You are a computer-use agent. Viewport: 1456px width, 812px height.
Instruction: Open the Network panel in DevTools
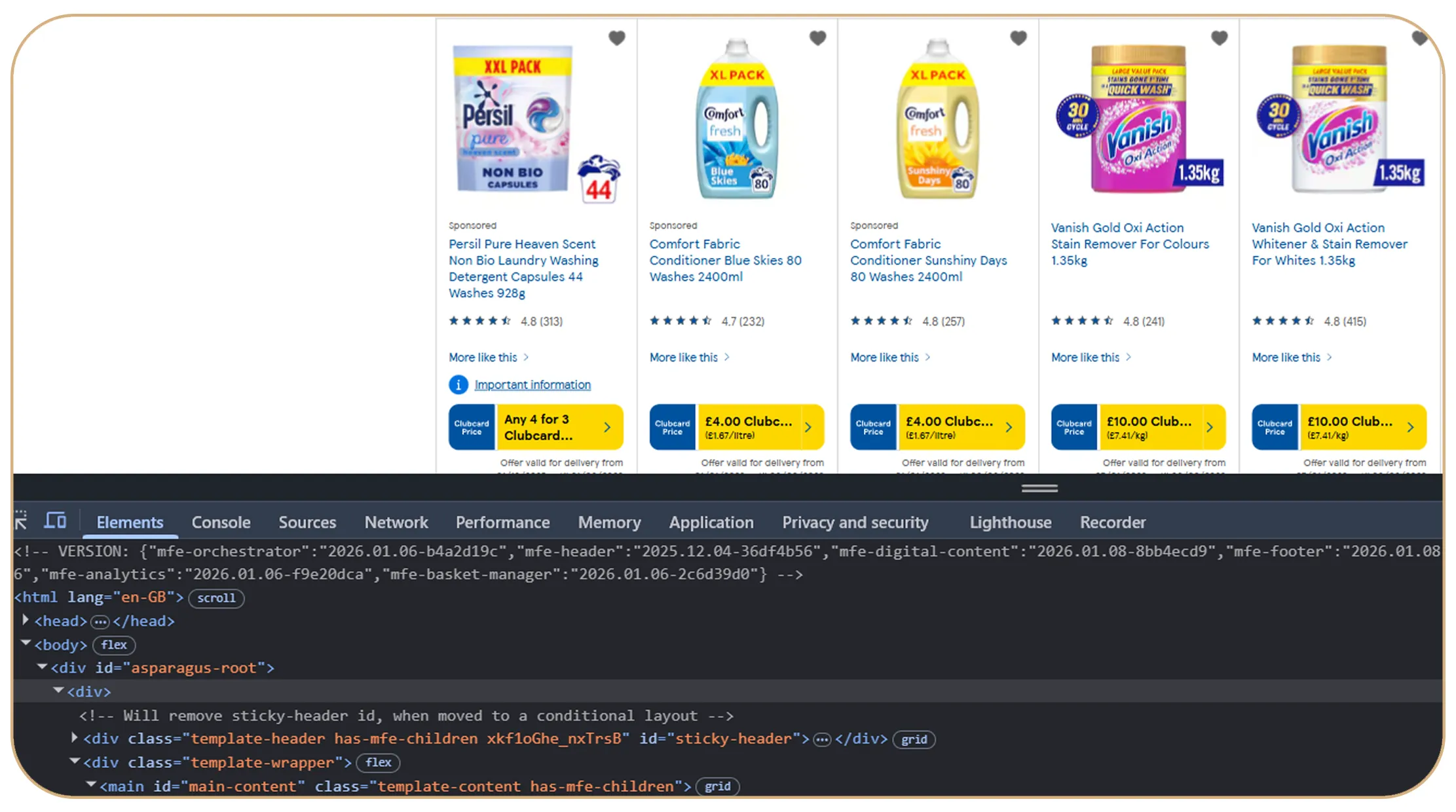tap(396, 522)
